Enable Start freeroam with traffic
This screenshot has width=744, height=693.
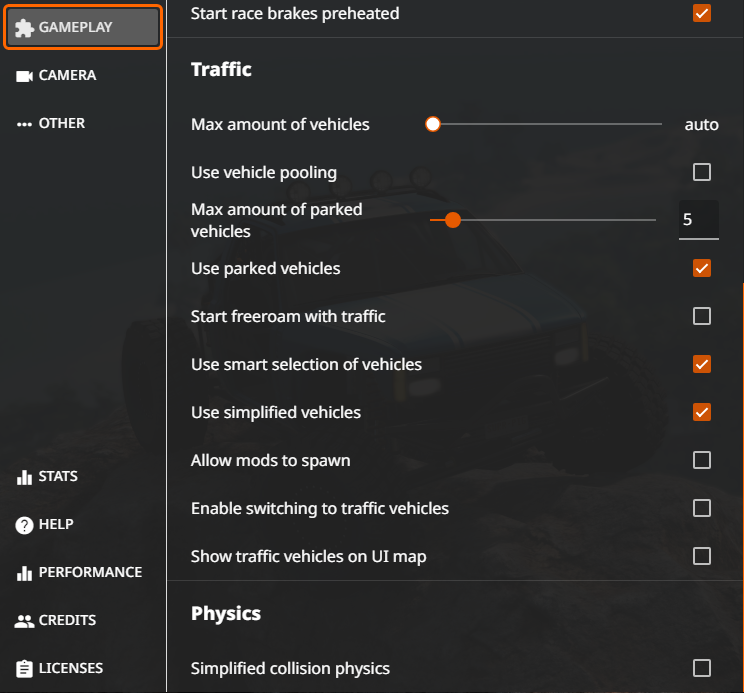702,316
